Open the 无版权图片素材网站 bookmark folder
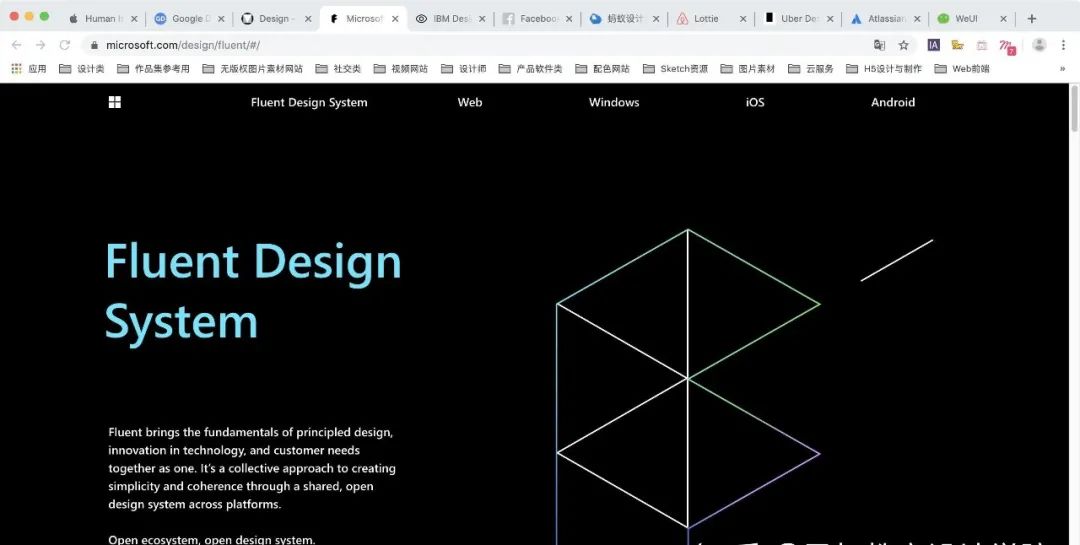The image size is (1080, 545). 252,69
